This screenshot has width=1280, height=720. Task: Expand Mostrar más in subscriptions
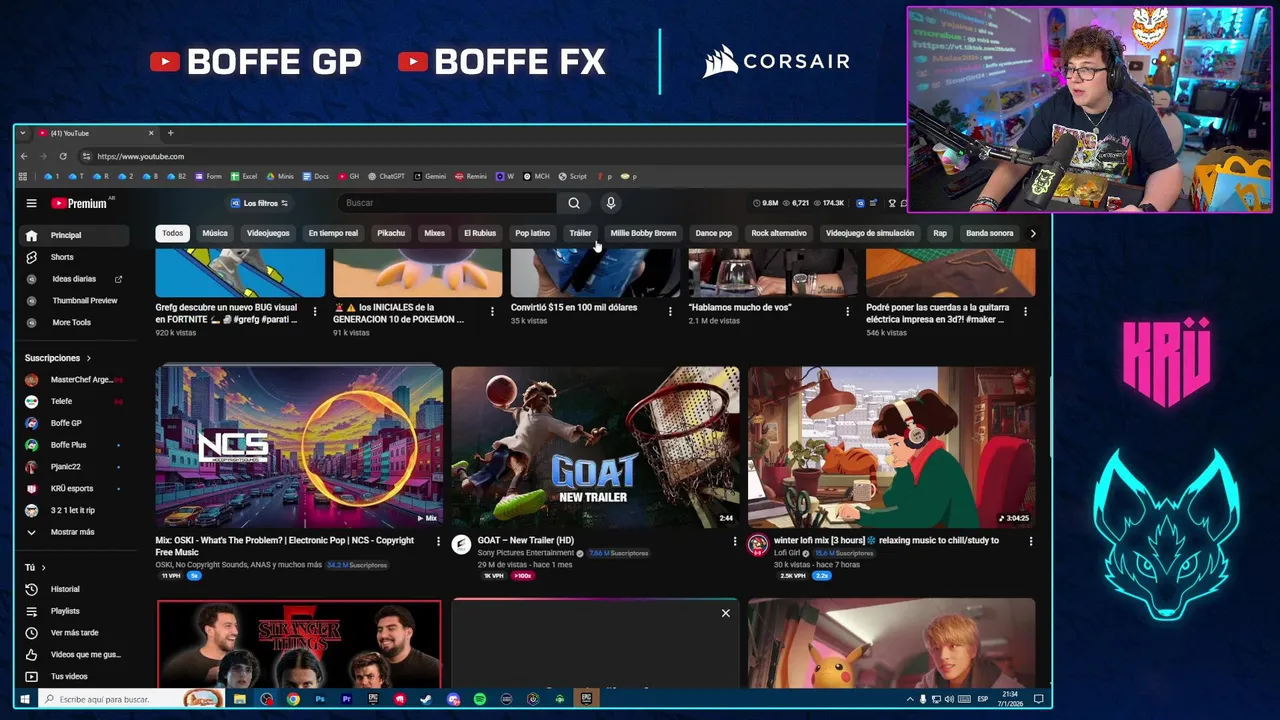click(75, 532)
